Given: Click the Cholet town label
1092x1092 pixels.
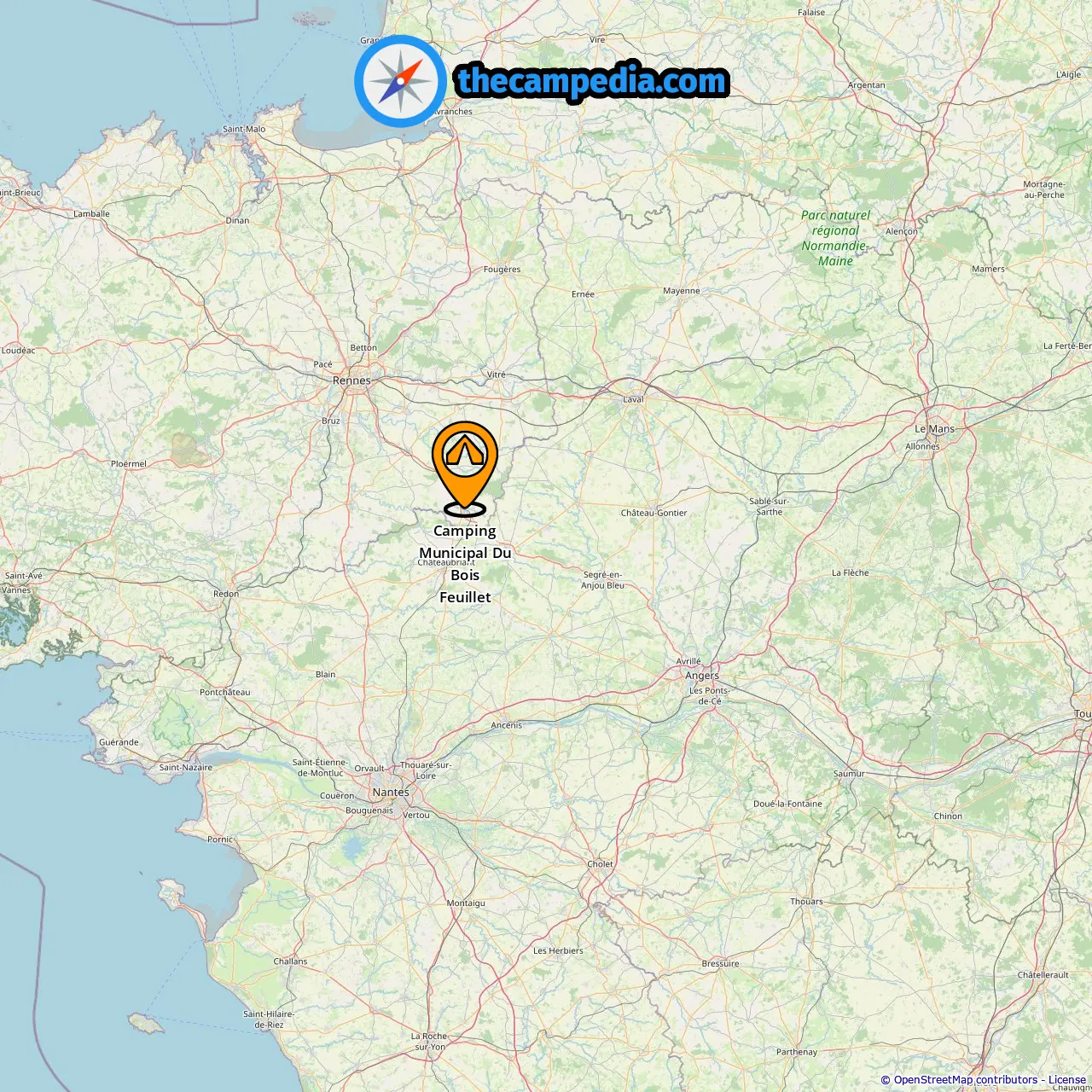Looking at the screenshot, I should (600, 864).
